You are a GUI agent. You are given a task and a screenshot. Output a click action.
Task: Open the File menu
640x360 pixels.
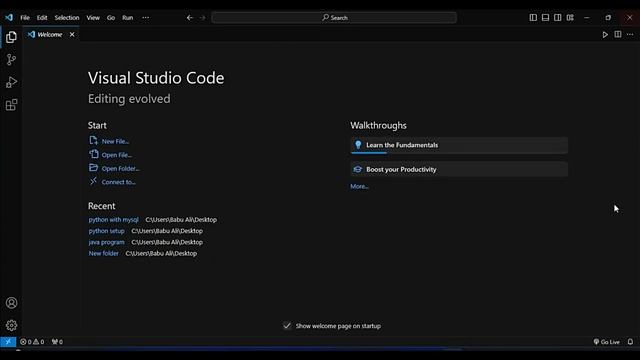(25, 18)
